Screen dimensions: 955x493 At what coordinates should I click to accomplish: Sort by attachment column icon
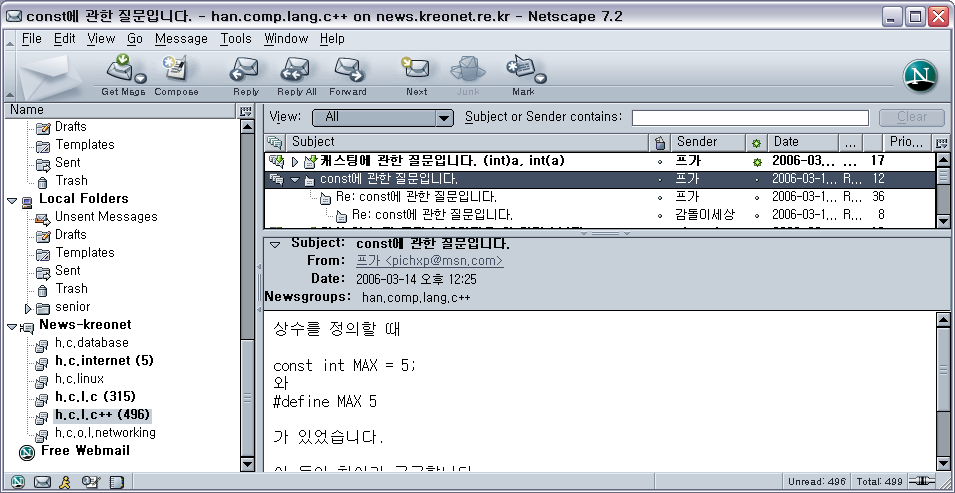pyautogui.click(x=659, y=143)
